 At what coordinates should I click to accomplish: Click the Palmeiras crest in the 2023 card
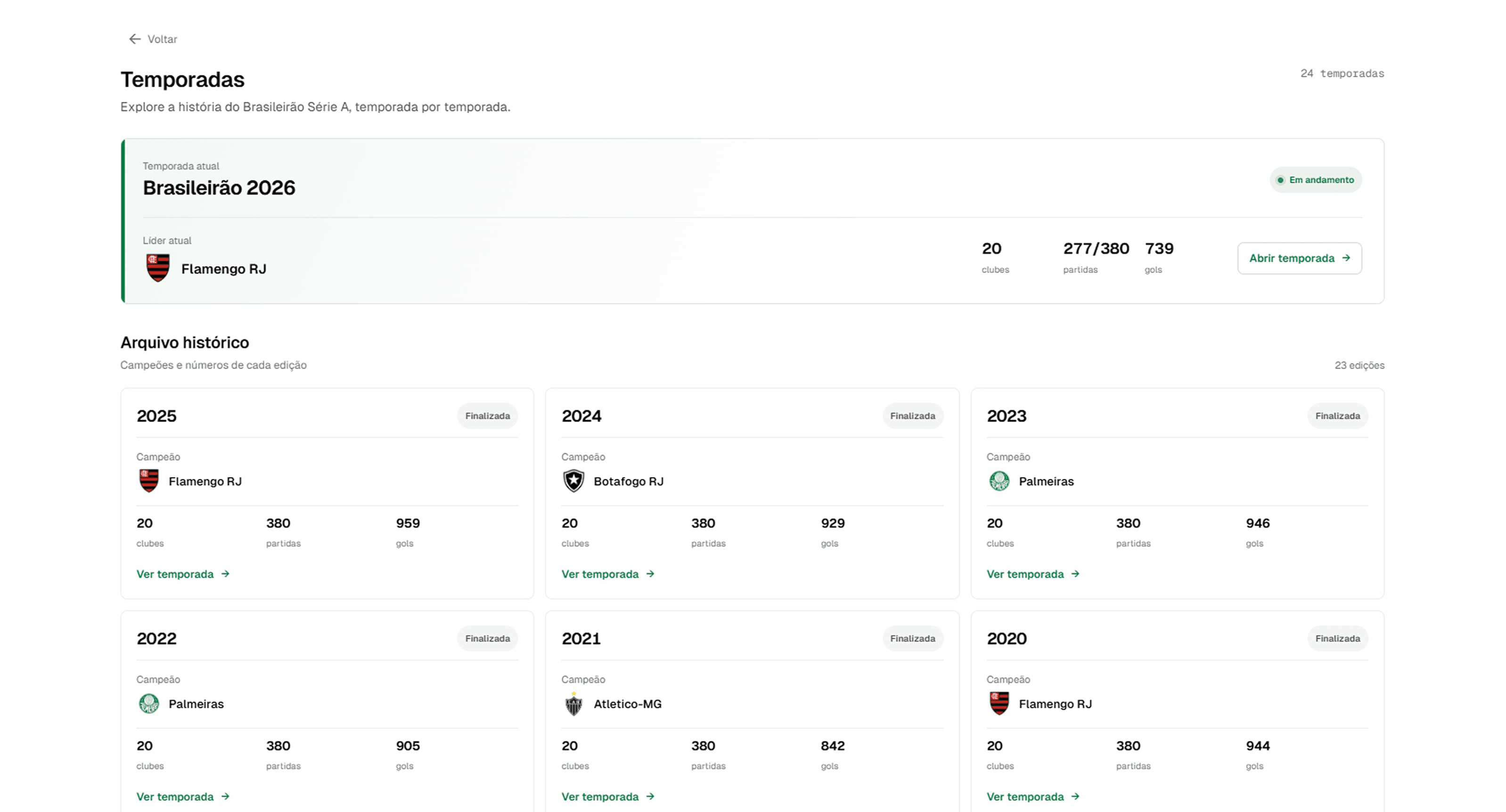[x=999, y=481]
